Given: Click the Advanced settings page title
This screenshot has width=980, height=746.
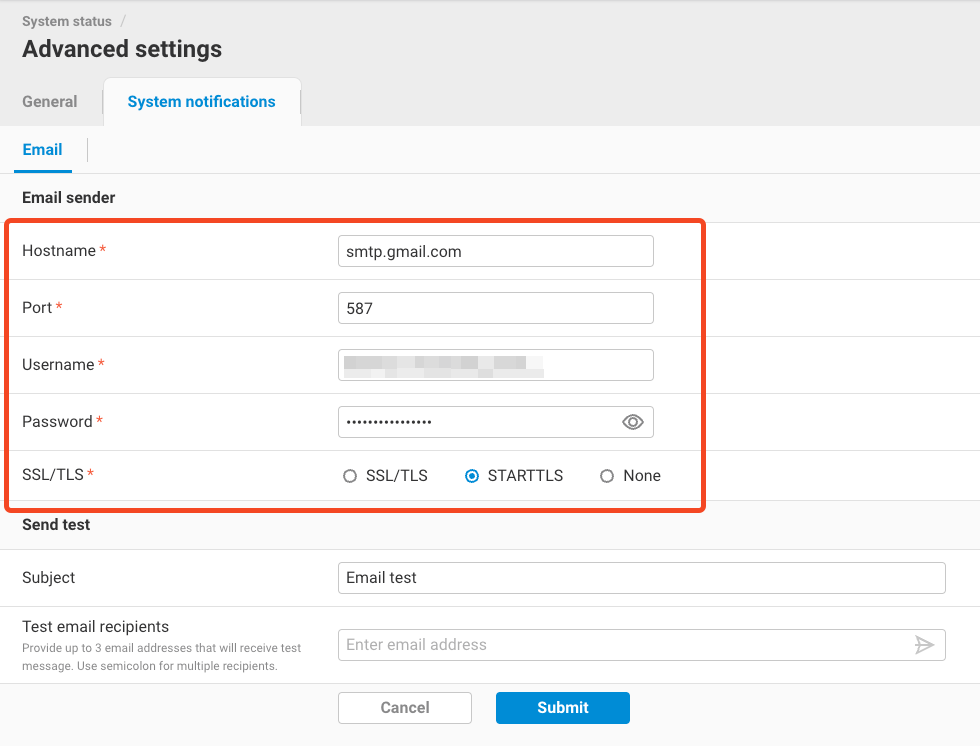Looking at the screenshot, I should [x=122, y=49].
